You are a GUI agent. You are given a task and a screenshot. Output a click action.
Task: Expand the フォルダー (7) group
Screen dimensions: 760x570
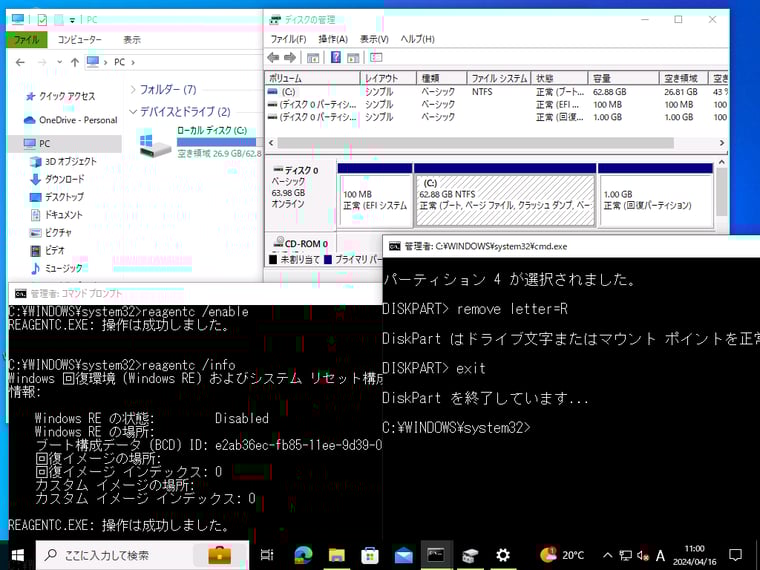click(x=133, y=89)
